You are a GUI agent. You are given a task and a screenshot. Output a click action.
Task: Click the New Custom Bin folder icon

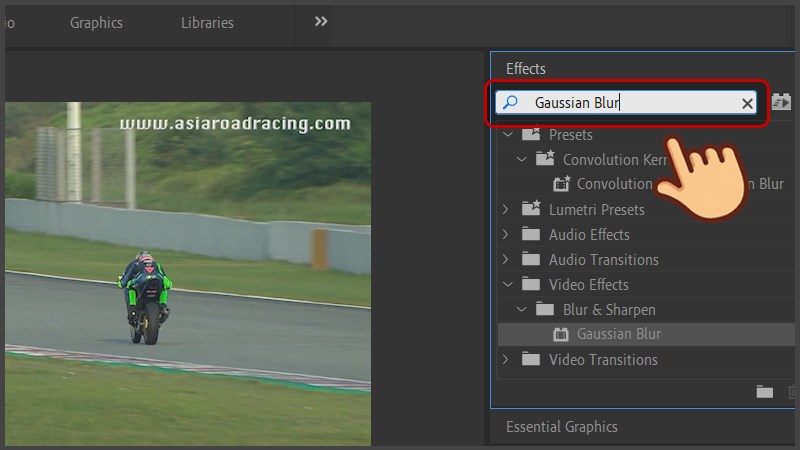(x=765, y=392)
